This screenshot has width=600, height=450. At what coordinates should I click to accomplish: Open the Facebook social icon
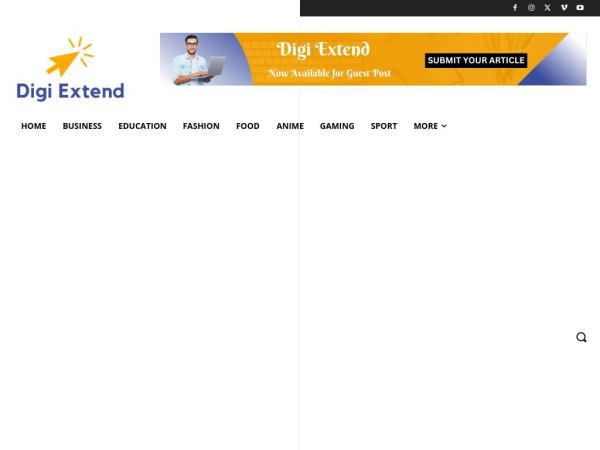515,8
